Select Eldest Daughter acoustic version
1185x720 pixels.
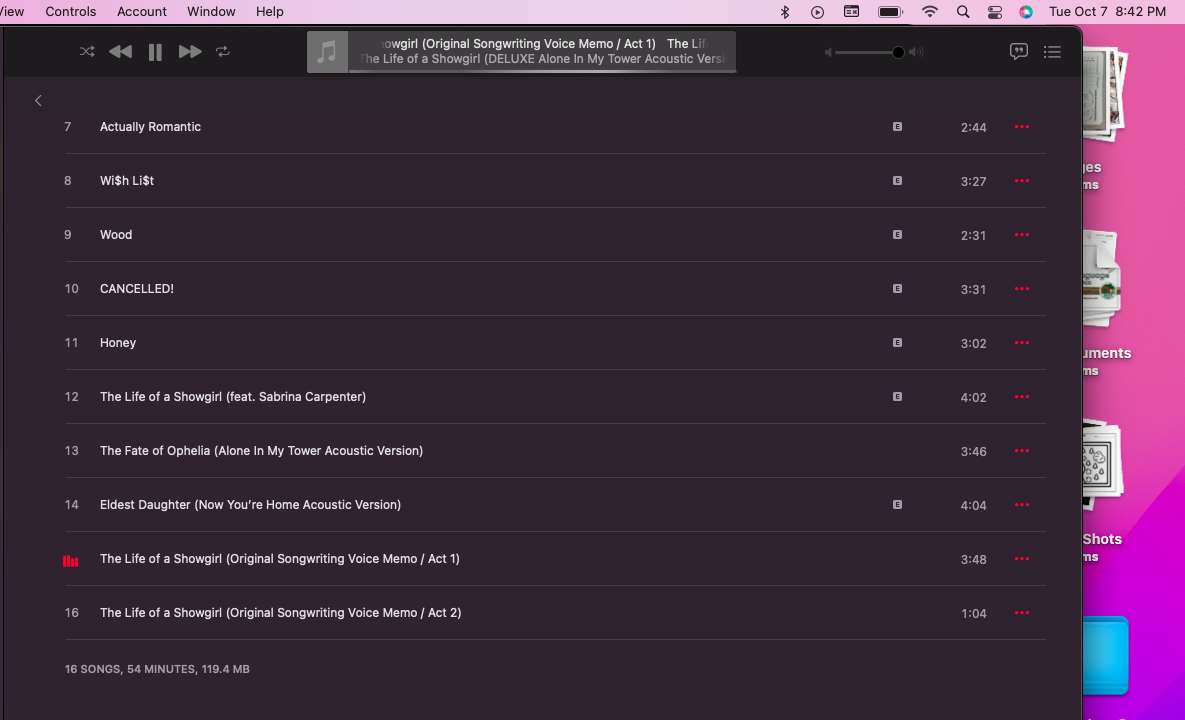(x=250, y=505)
